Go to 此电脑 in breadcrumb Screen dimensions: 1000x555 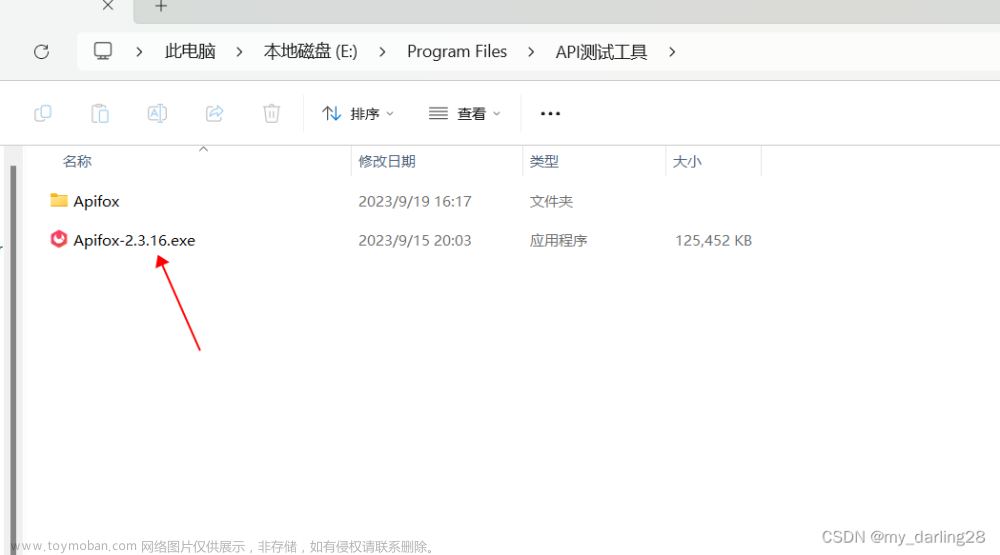coord(190,51)
